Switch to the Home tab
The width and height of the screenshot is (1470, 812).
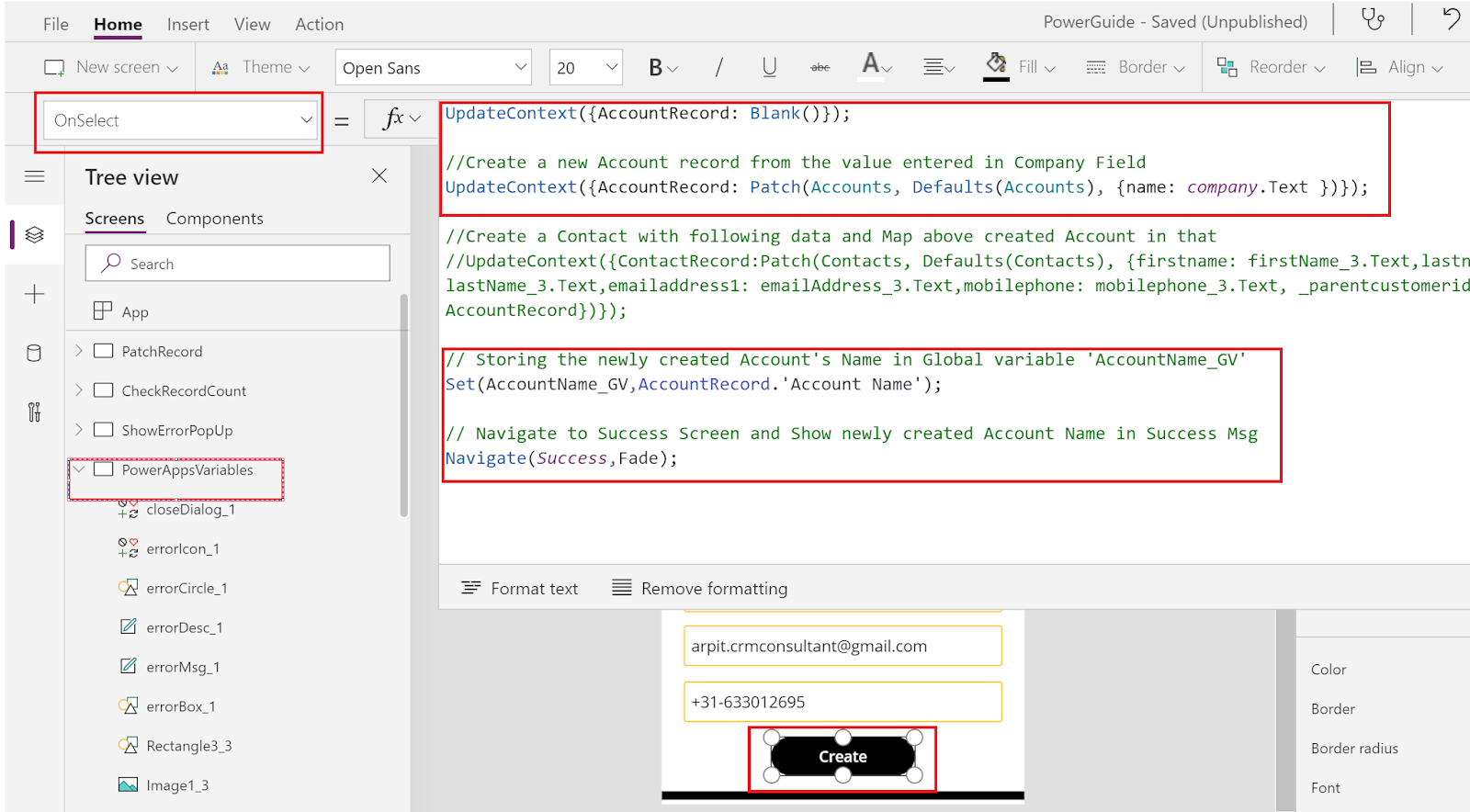point(118,24)
